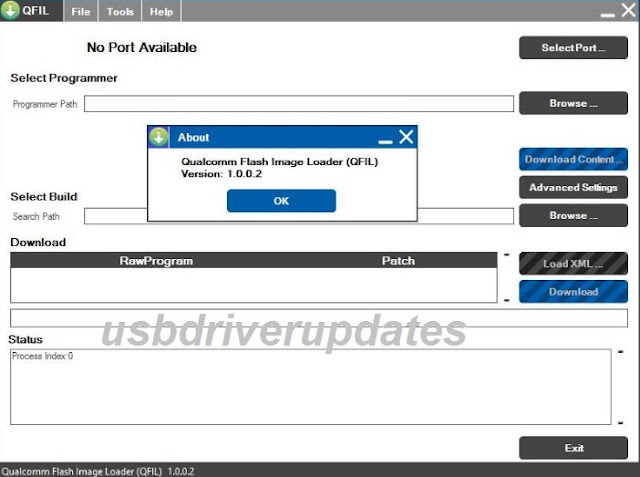Screen dimensions: 640x477
Task: Open the Tools menu
Action: (120, 11)
